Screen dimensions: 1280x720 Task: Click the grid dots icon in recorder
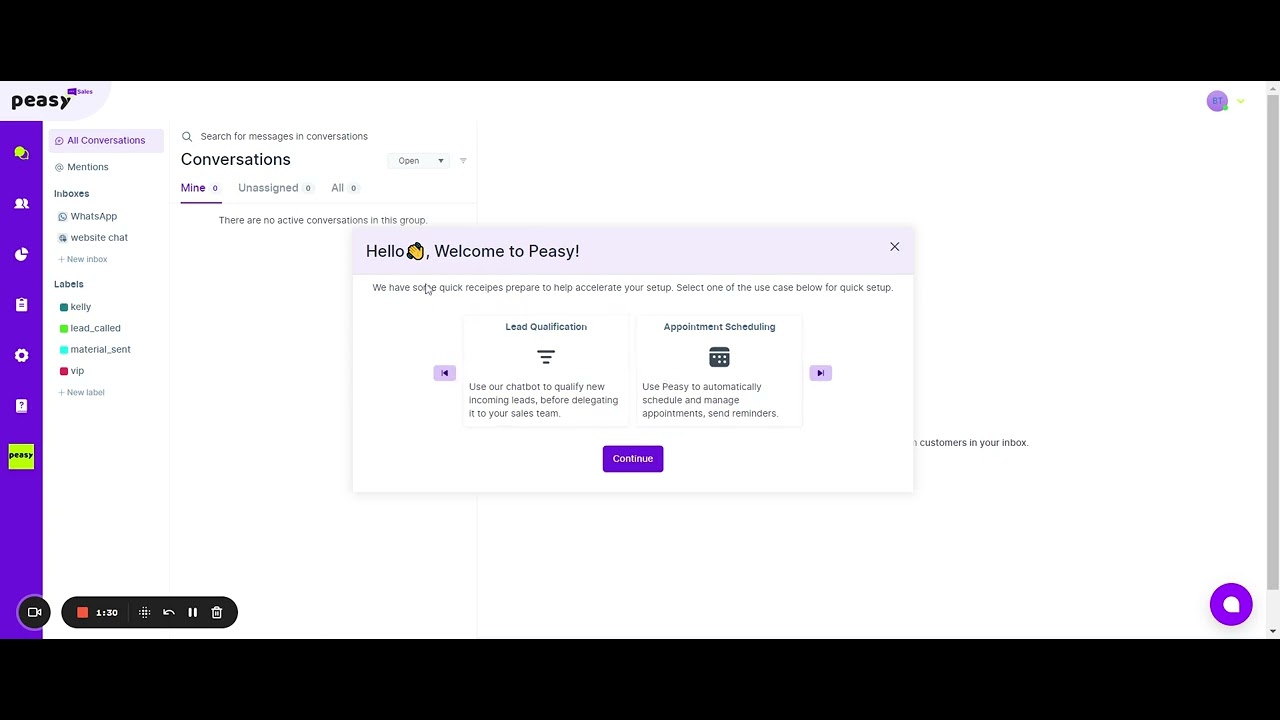point(145,612)
